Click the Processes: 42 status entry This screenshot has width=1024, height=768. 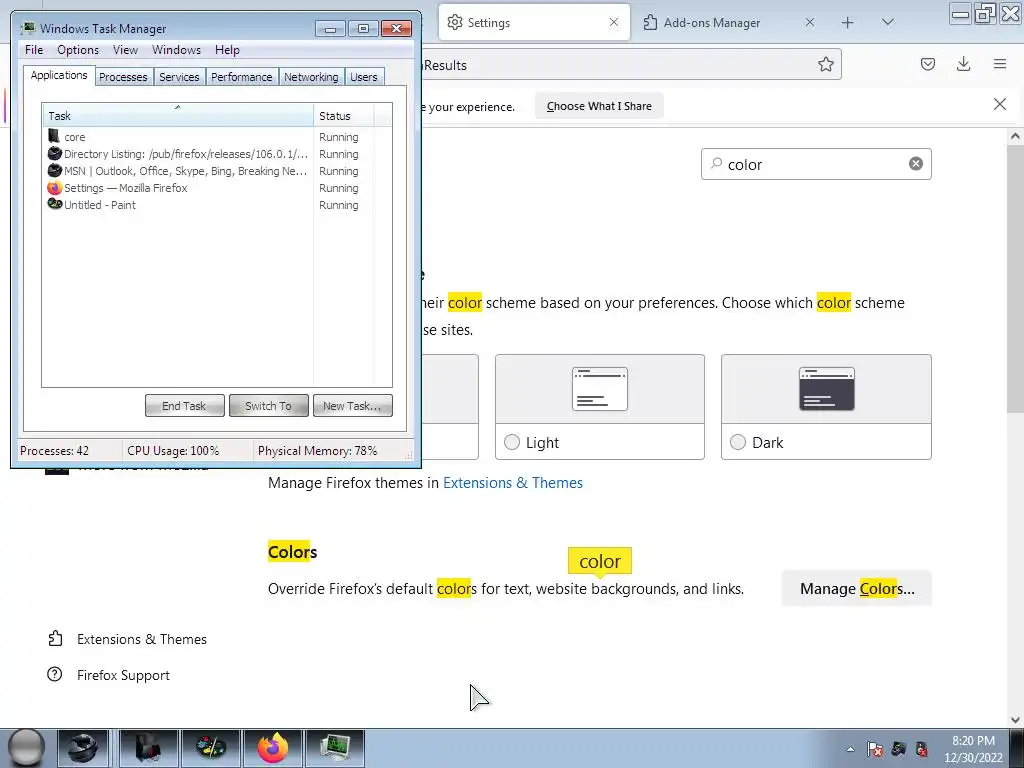pos(54,451)
